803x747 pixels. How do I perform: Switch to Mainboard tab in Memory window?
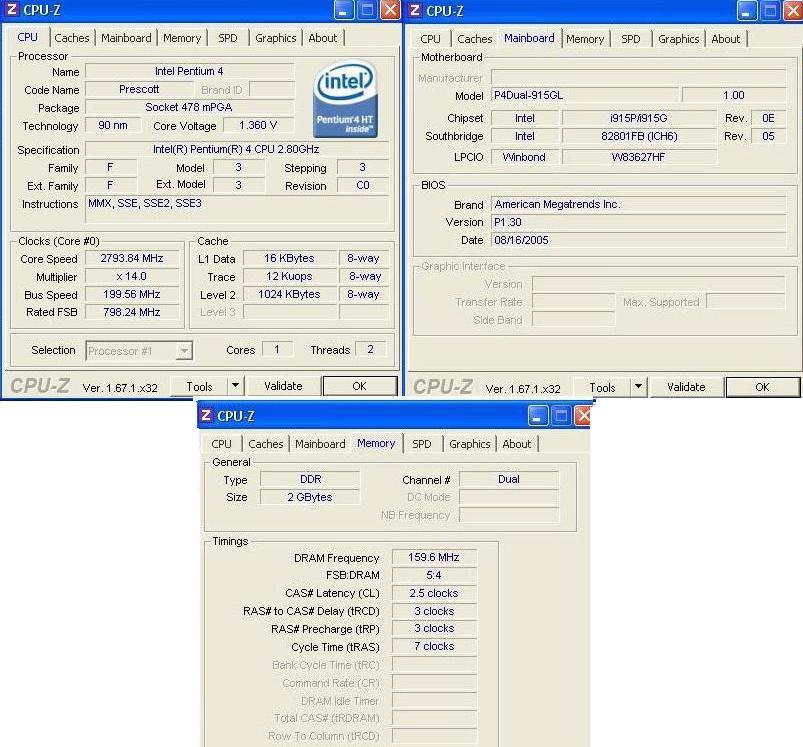320,444
